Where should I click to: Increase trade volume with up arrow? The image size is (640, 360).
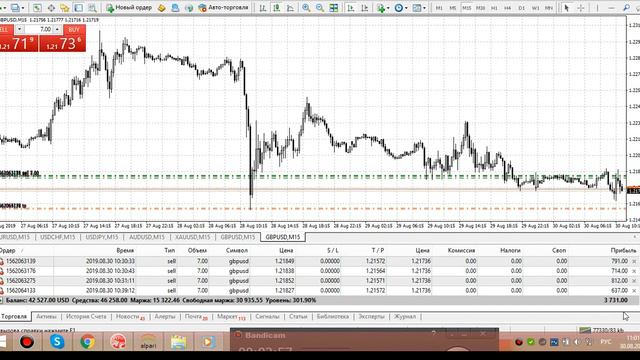click(57, 29)
